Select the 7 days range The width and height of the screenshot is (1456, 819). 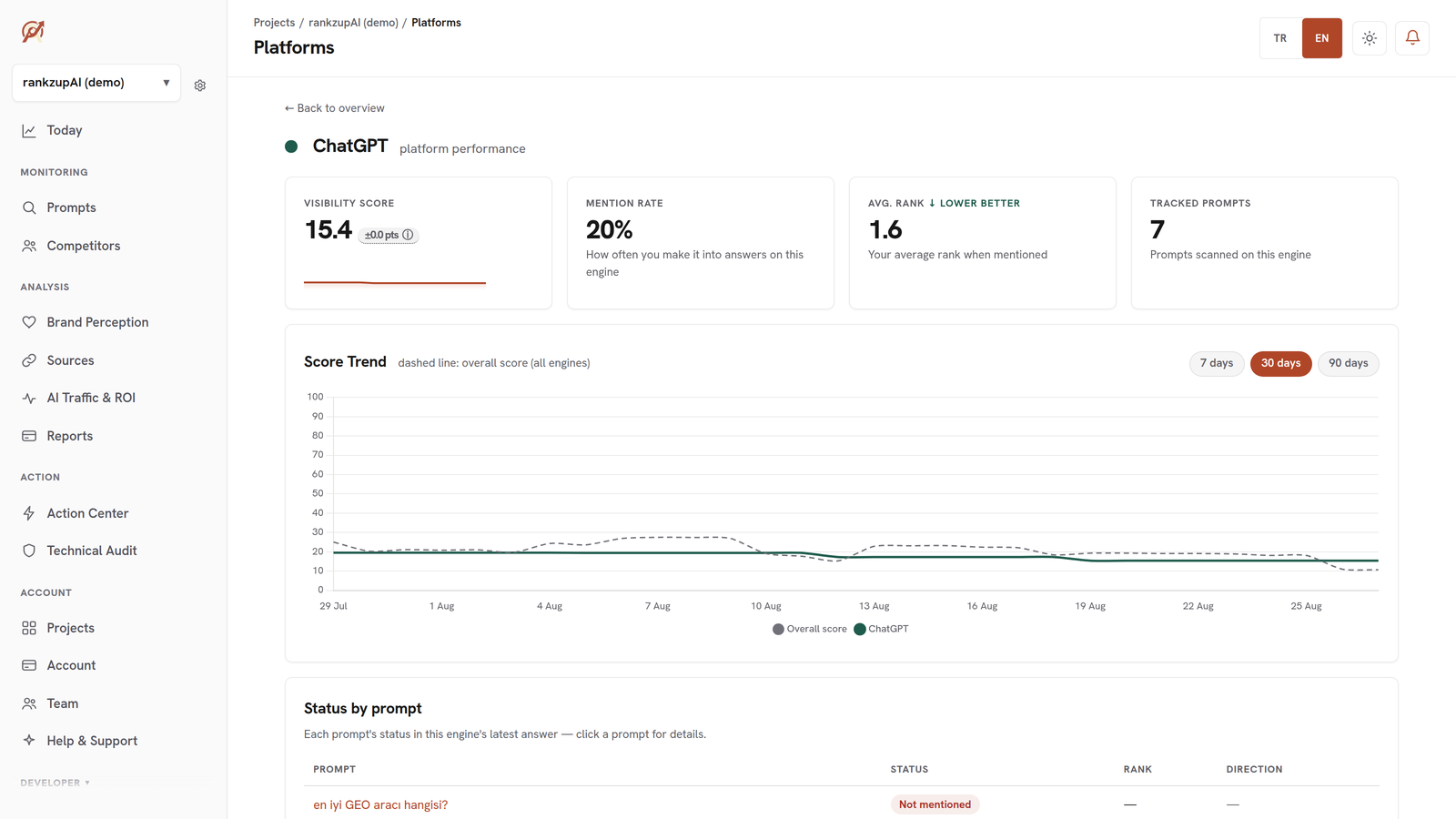point(1217,363)
